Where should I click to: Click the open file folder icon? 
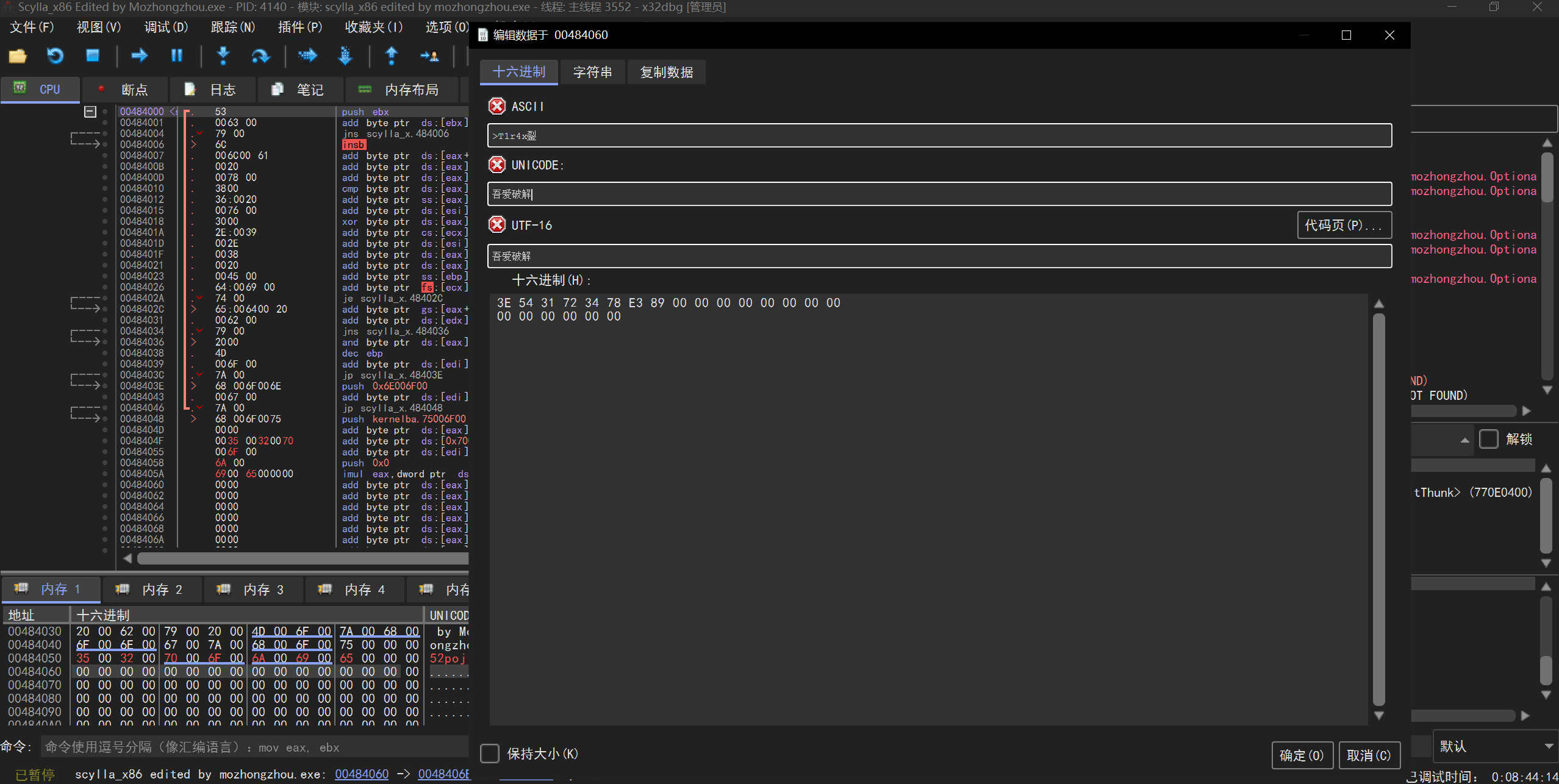[x=18, y=56]
